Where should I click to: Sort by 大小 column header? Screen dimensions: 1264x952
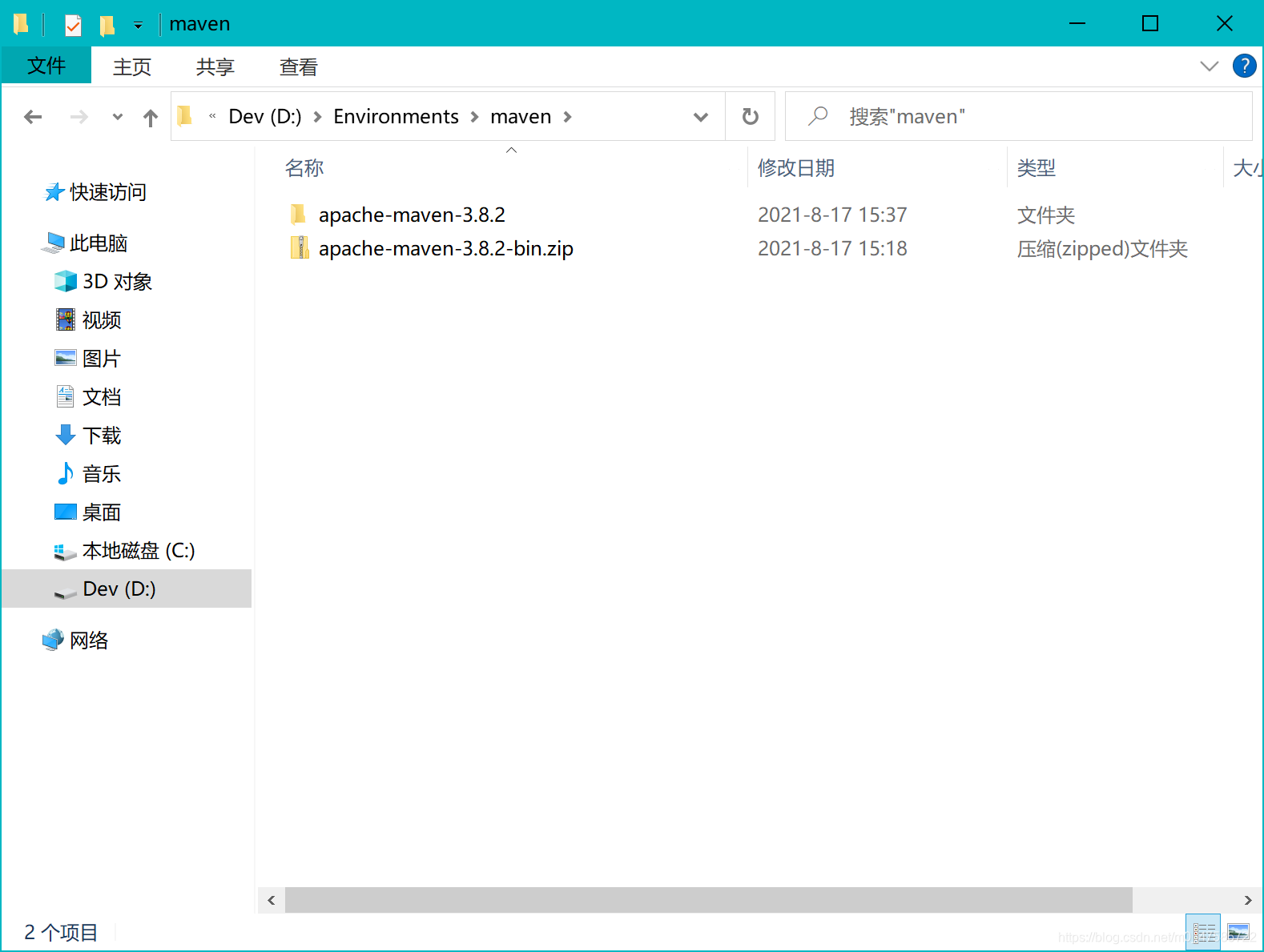(1247, 168)
